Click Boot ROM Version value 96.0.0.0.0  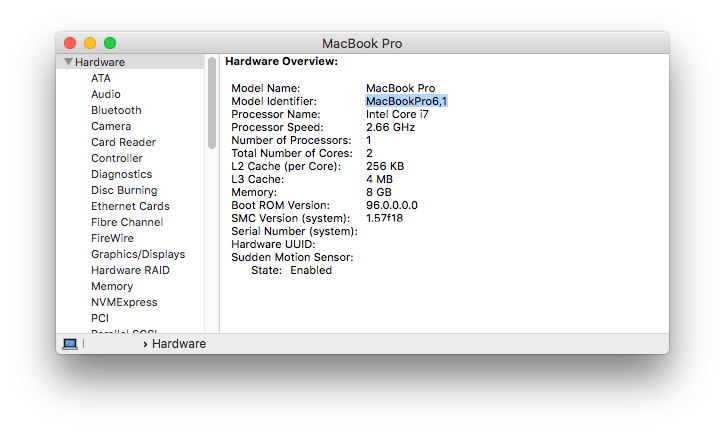point(392,205)
